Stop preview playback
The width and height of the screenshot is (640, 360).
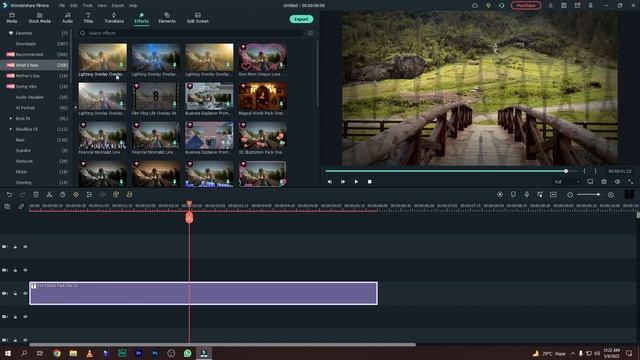tap(369, 182)
